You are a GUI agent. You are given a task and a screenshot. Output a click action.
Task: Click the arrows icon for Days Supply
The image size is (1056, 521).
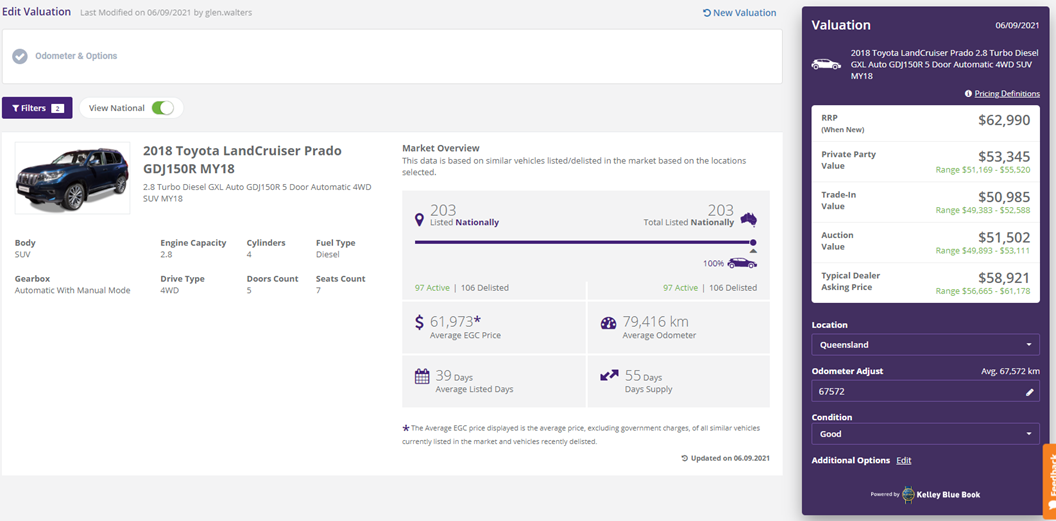[609, 374]
